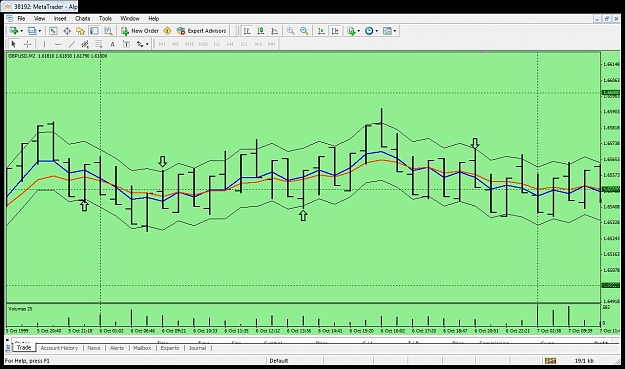Click the Arrows objects icon

click(x=140, y=44)
